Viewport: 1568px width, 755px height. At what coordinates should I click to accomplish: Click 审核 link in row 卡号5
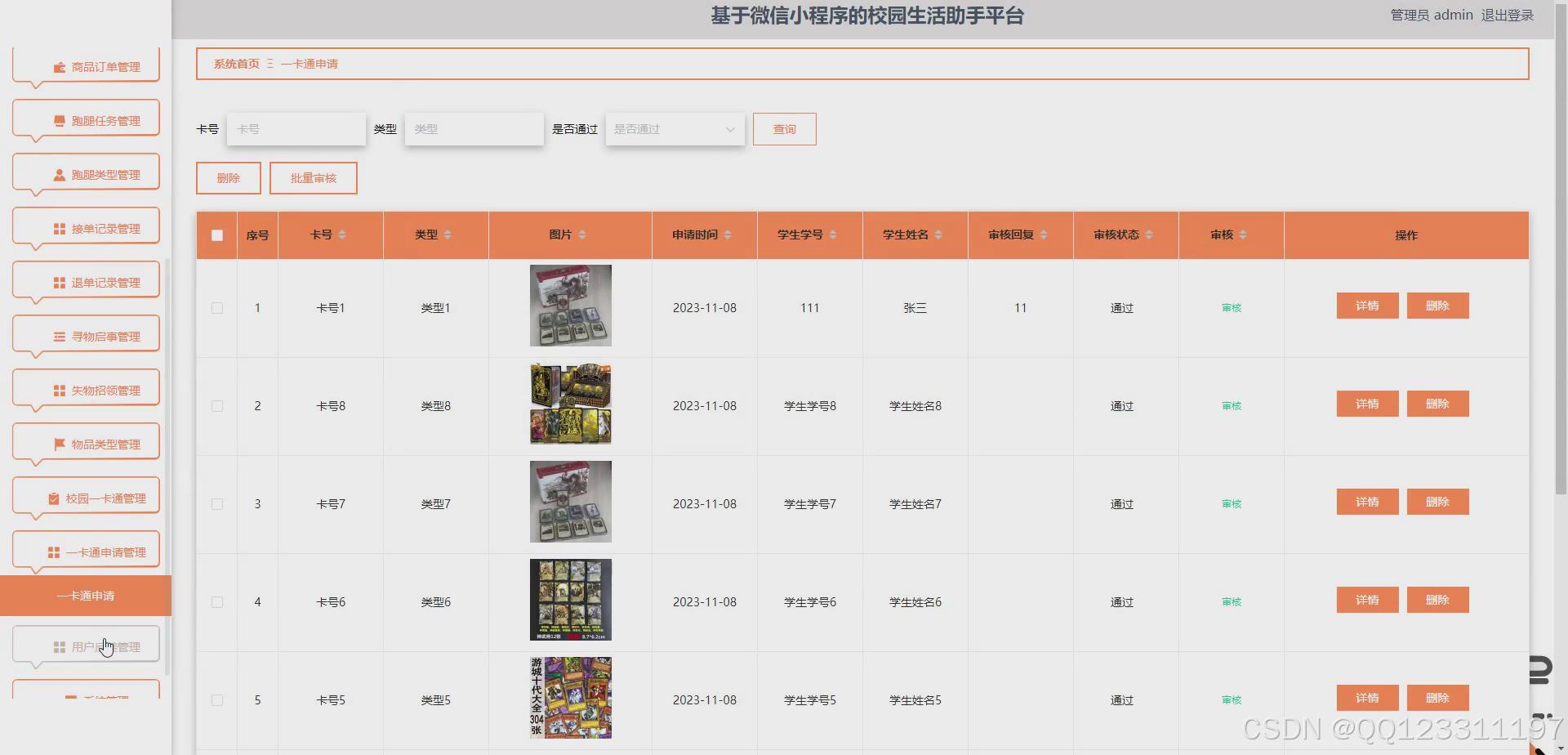tap(1232, 700)
